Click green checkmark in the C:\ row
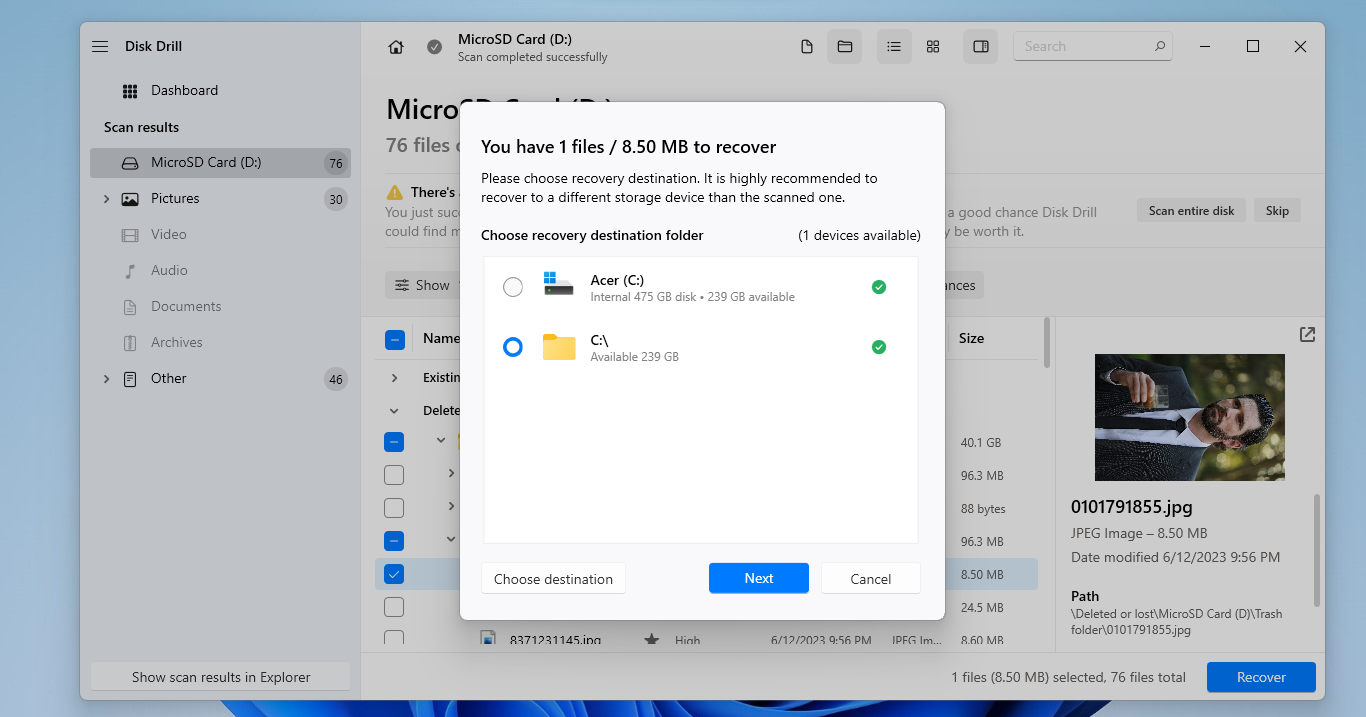Image resolution: width=1366 pixels, height=717 pixels. click(x=879, y=347)
